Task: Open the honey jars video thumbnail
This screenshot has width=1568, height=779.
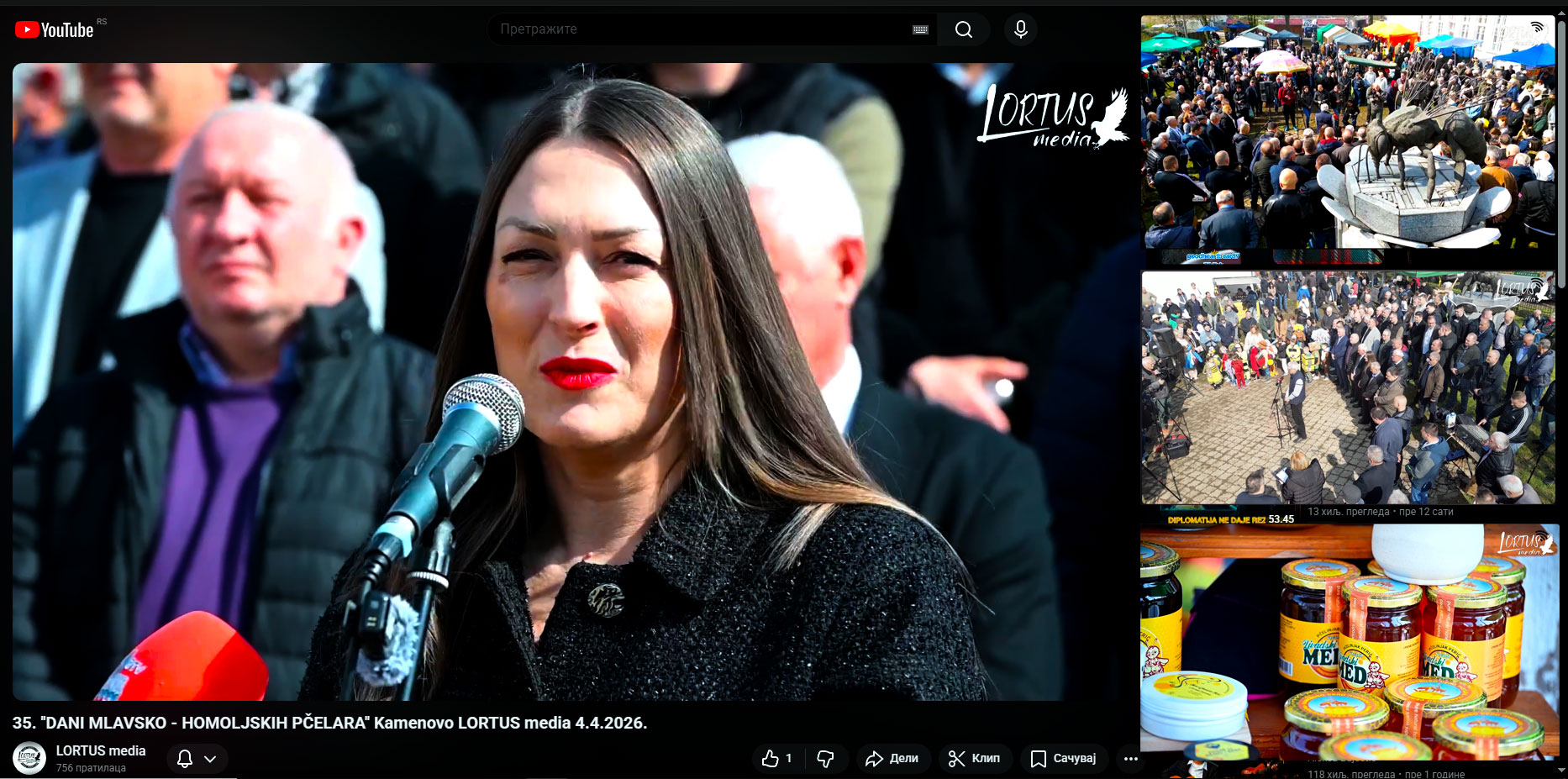Action: 1348,642
